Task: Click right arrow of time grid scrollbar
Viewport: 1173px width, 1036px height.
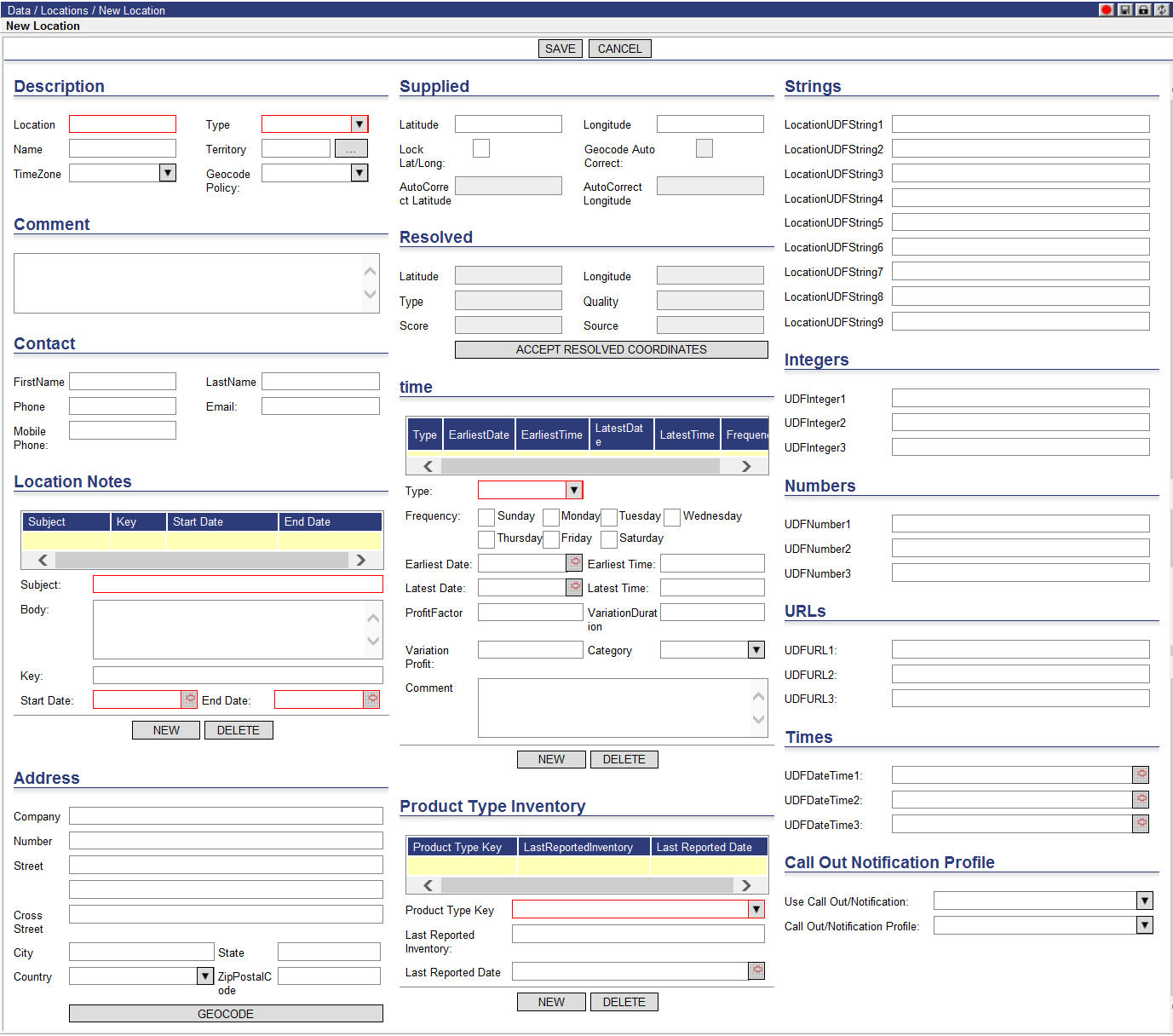Action: (x=746, y=466)
